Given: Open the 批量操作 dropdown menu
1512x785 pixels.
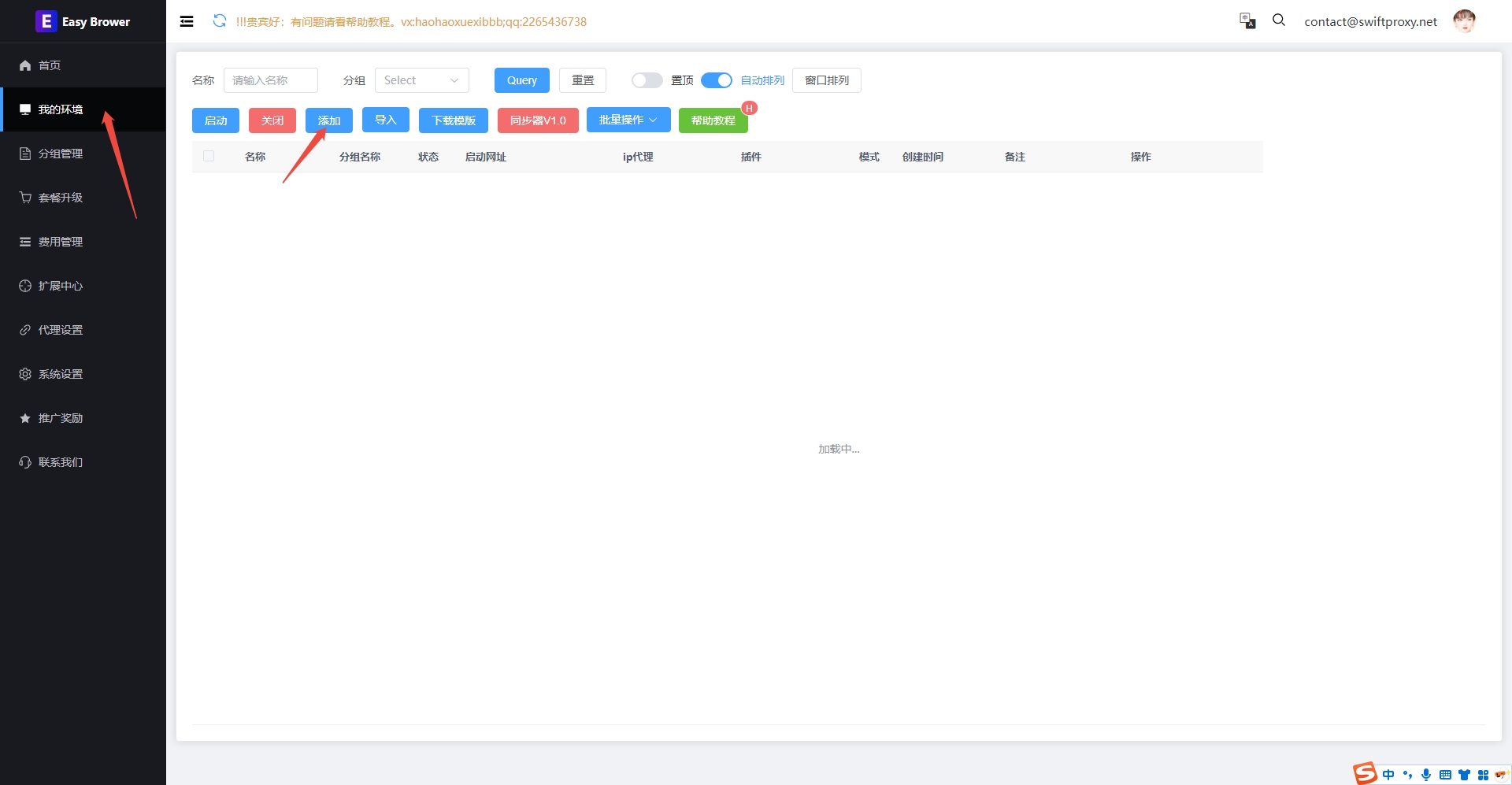Looking at the screenshot, I should 628,120.
